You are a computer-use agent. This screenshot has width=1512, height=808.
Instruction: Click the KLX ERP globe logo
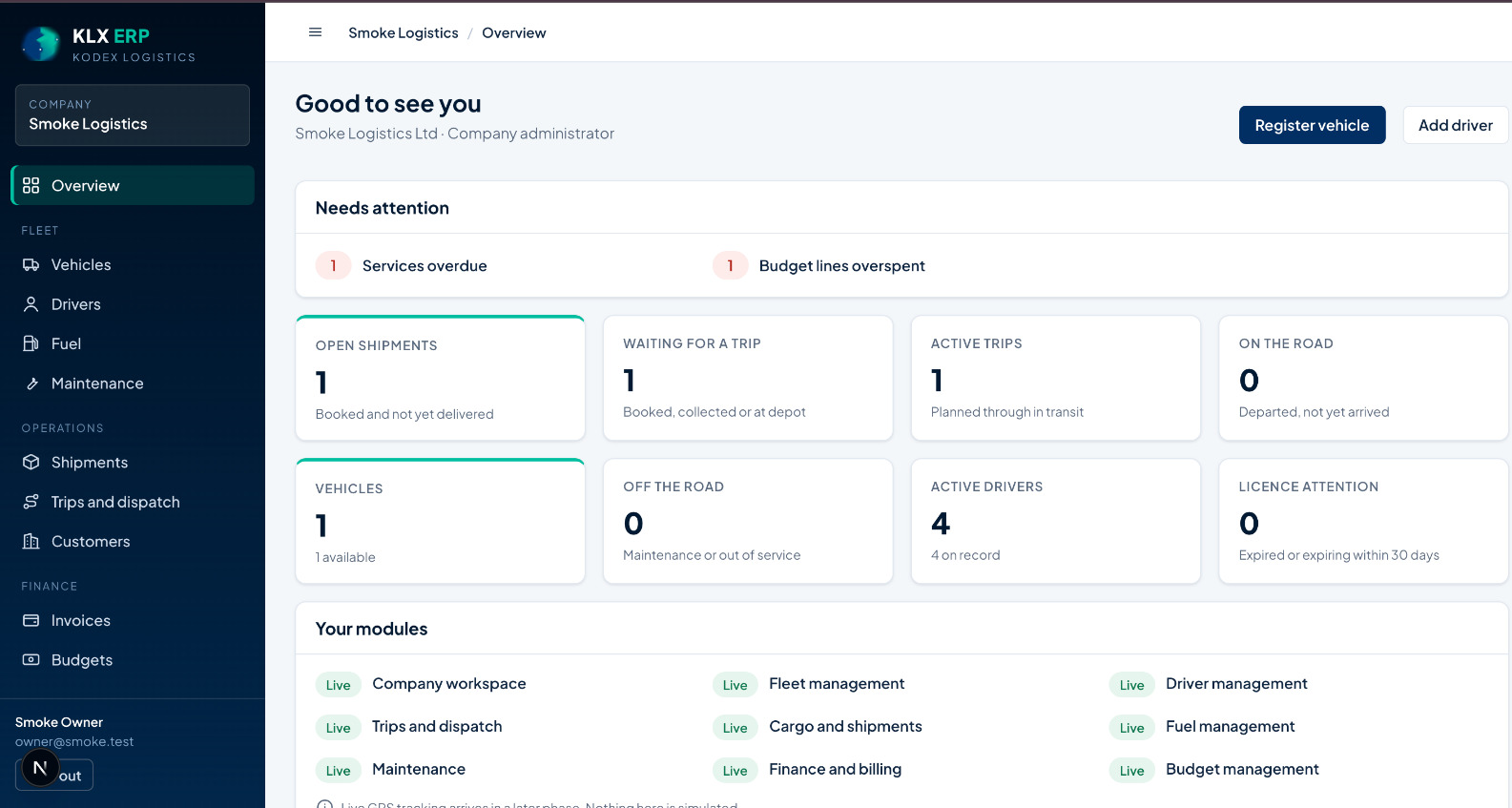click(x=41, y=44)
